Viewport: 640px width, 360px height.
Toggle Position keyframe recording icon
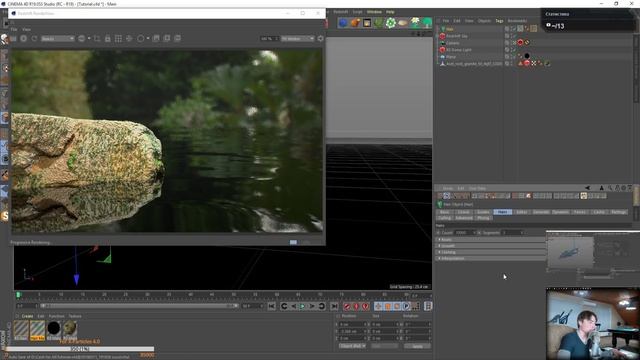pyautogui.click(x=378, y=306)
